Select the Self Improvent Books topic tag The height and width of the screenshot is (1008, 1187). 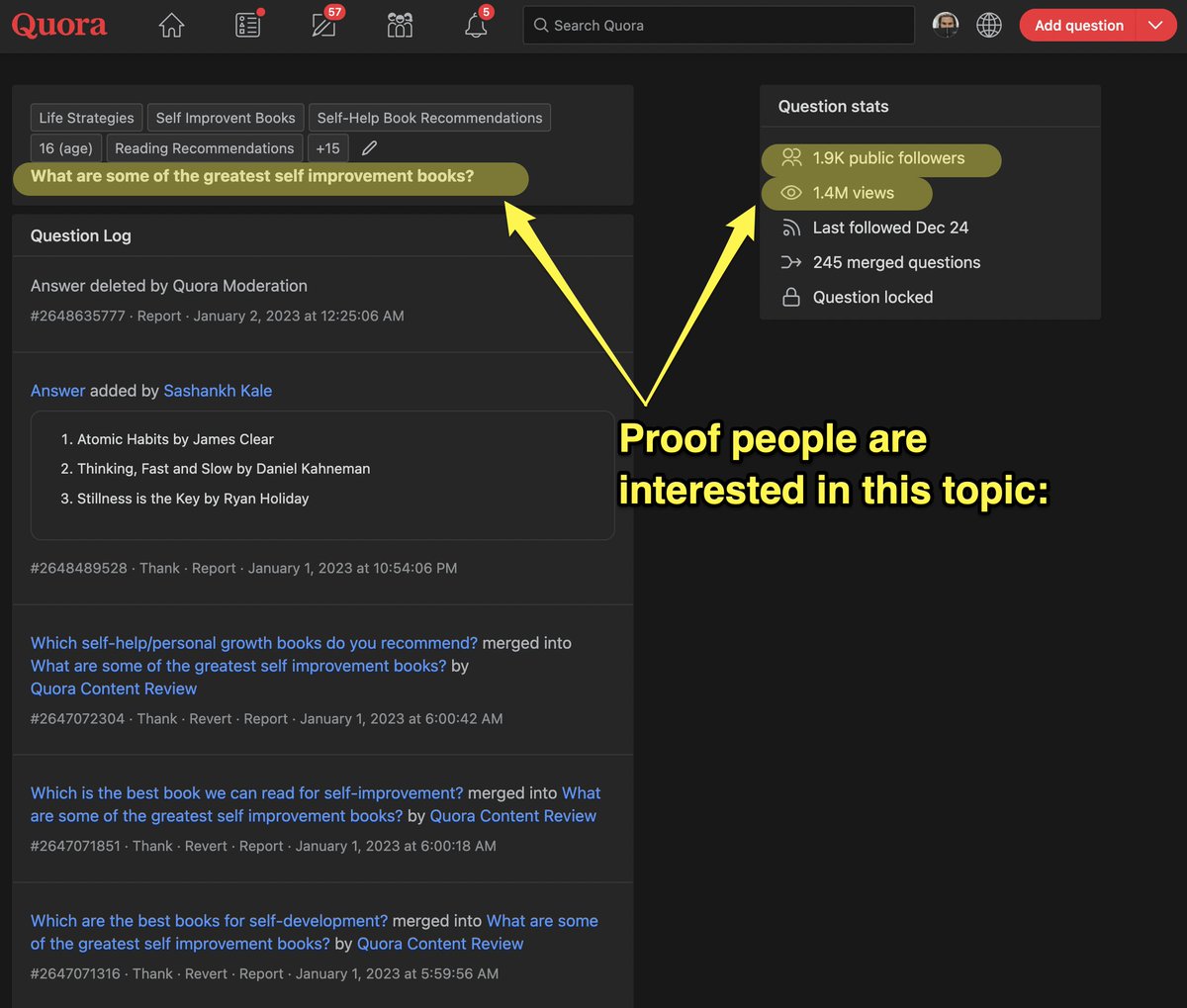[x=226, y=118]
